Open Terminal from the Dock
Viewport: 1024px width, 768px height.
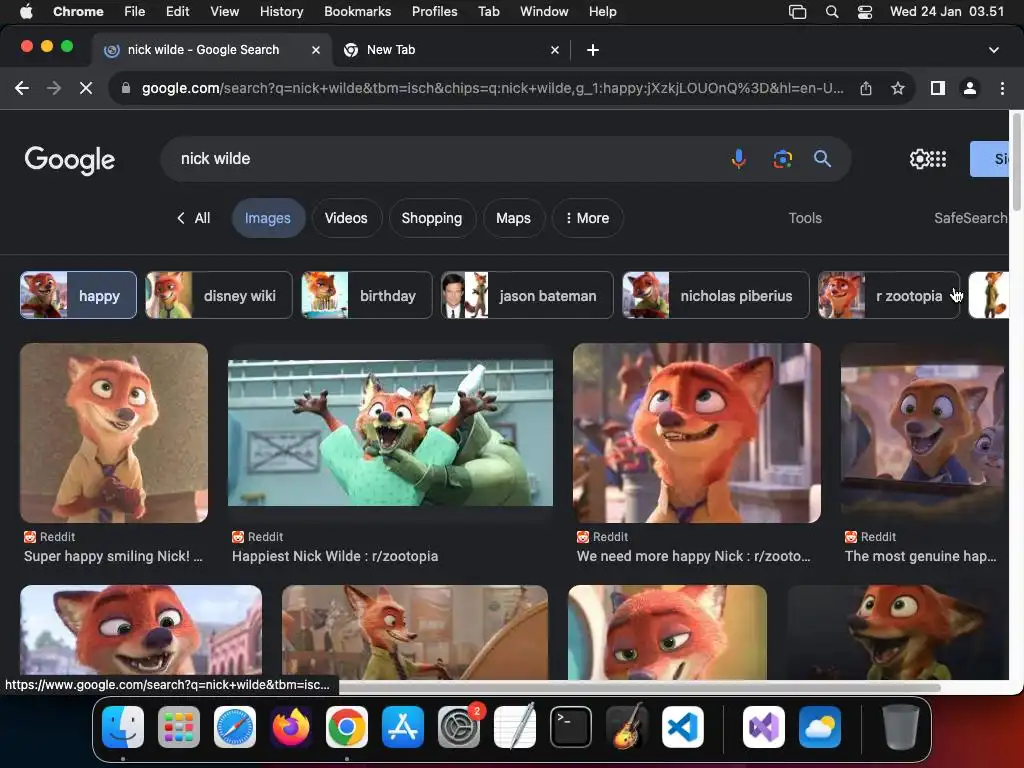(571, 727)
